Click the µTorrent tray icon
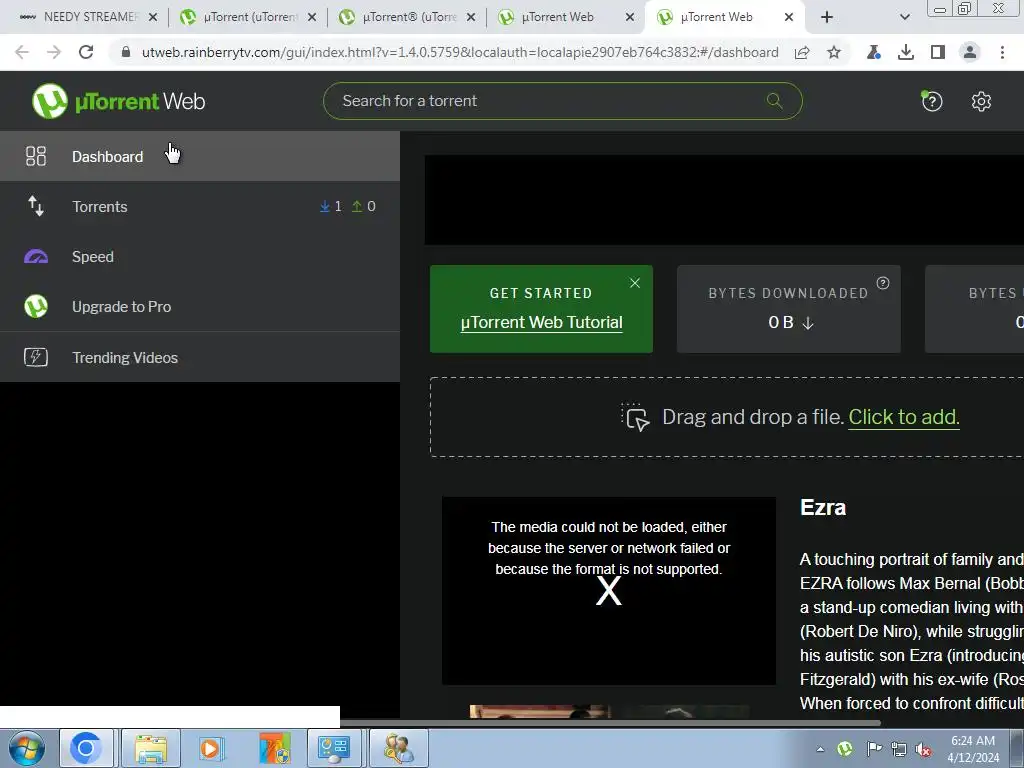1024x768 pixels. click(845, 748)
